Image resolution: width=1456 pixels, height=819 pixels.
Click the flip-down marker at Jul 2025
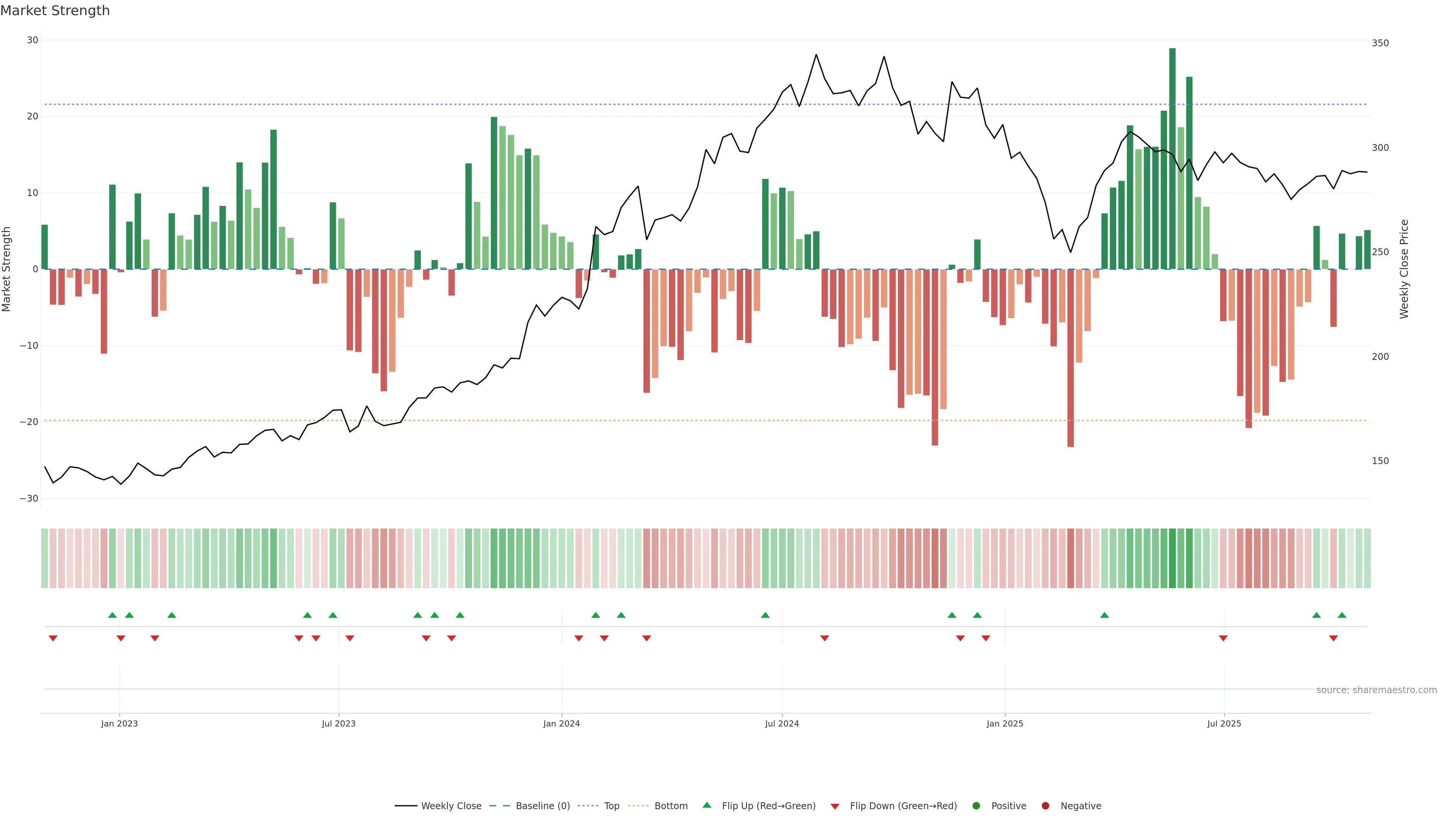[x=1223, y=638]
